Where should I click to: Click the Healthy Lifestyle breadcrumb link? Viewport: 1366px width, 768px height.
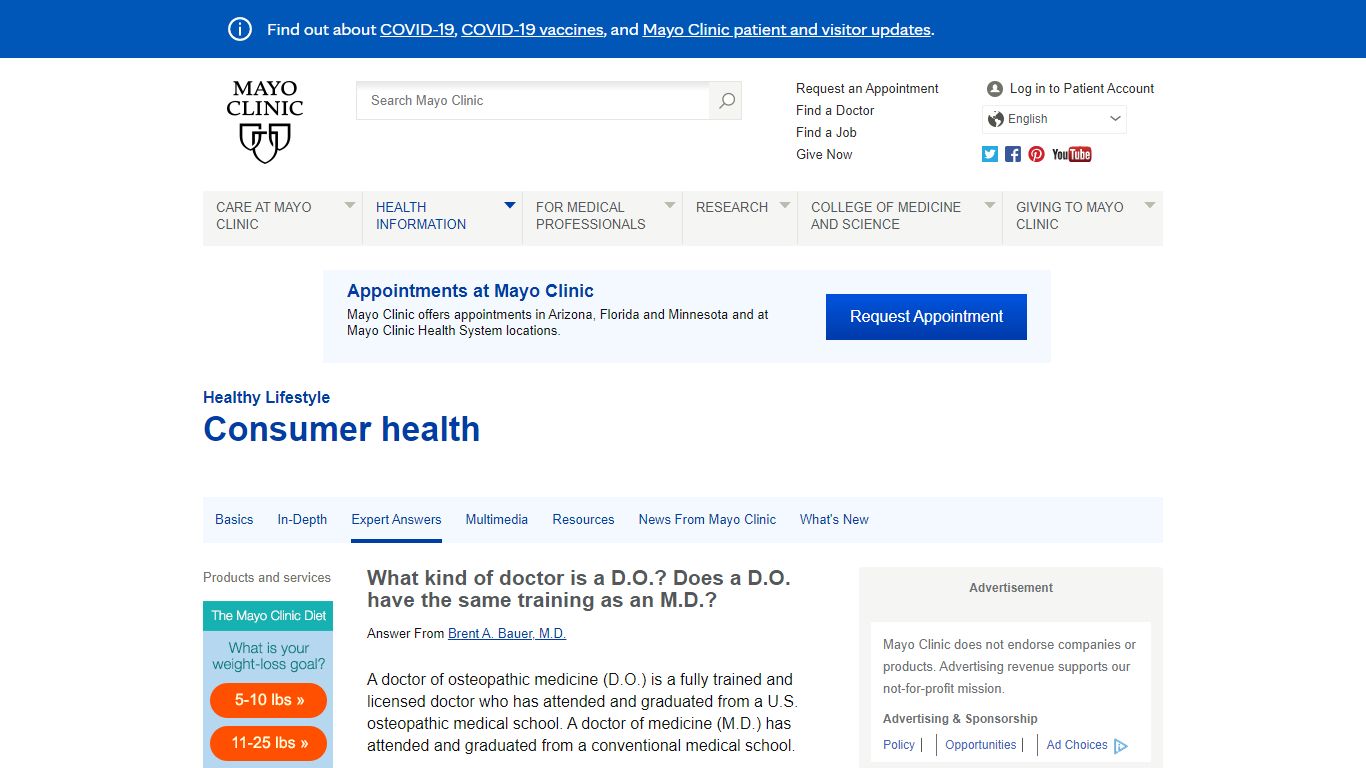tap(266, 397)
